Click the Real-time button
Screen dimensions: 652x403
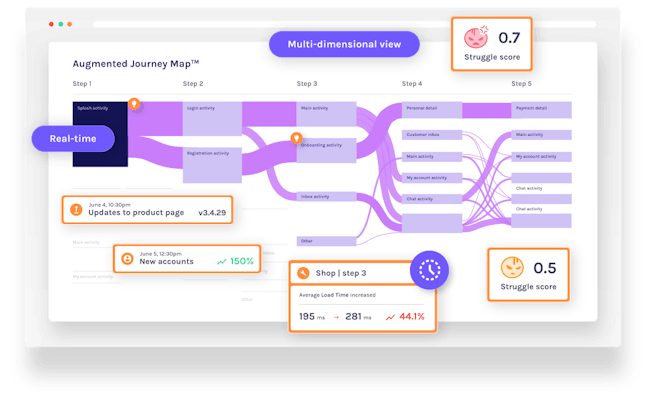pyautogui.click(x=73, y=138)
